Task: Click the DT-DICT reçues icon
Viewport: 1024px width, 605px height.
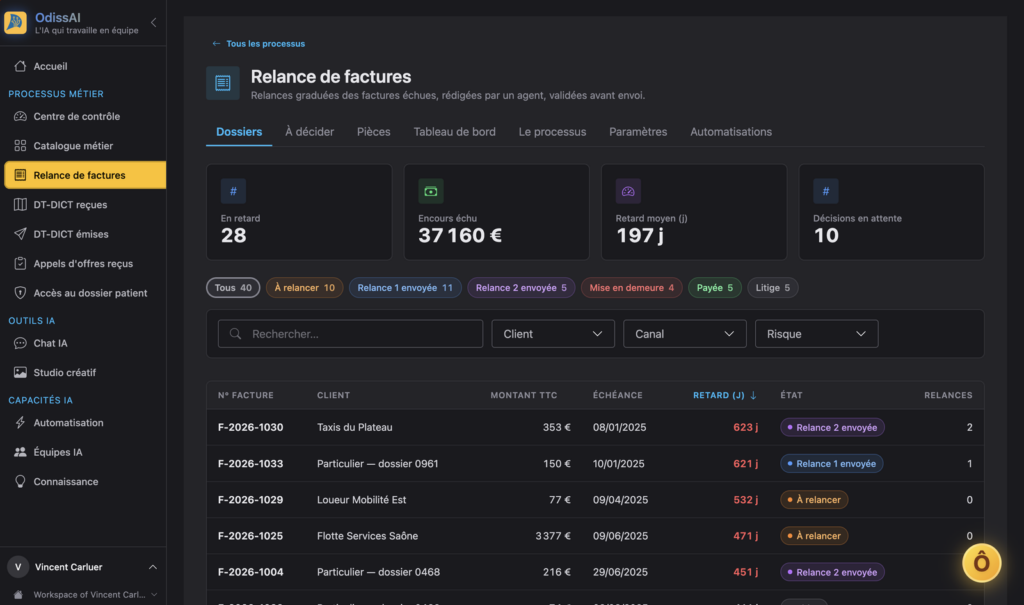Action: point(20,204)
